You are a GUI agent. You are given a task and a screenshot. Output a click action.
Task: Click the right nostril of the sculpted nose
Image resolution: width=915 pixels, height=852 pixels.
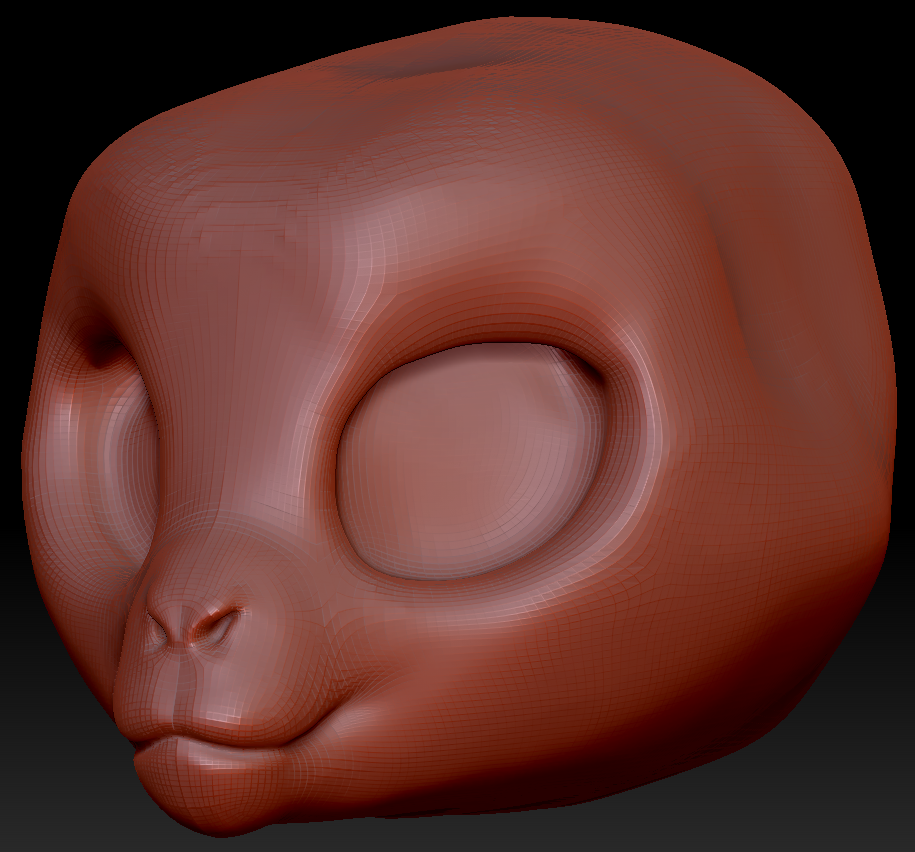click(x=216, y=625)
